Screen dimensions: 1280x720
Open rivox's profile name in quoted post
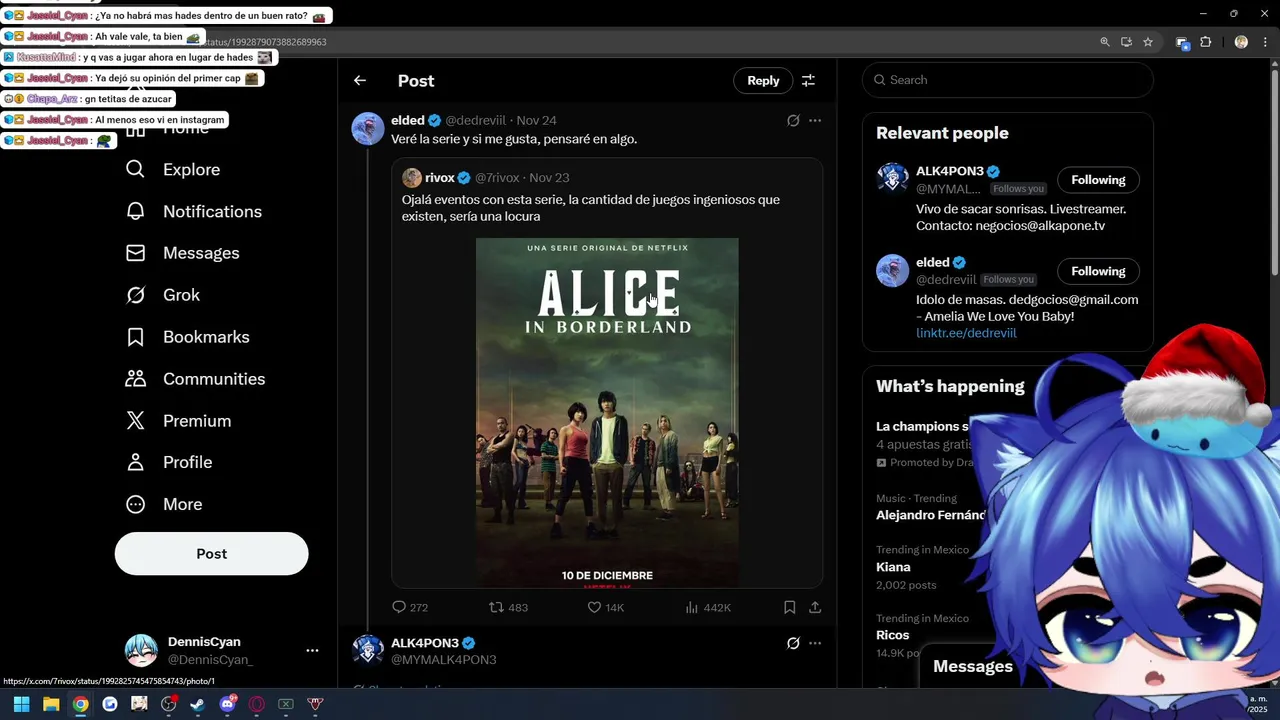coord(440,178)
